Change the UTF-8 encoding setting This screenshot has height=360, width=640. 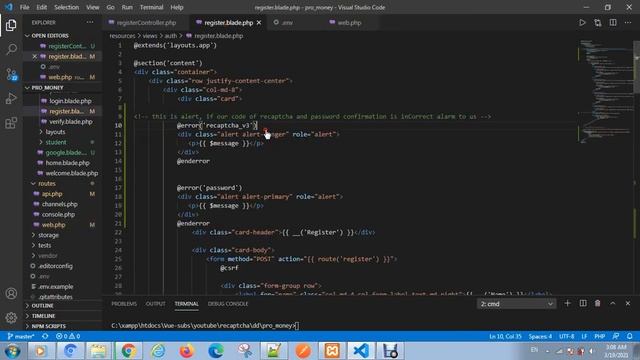coord(567,336)
